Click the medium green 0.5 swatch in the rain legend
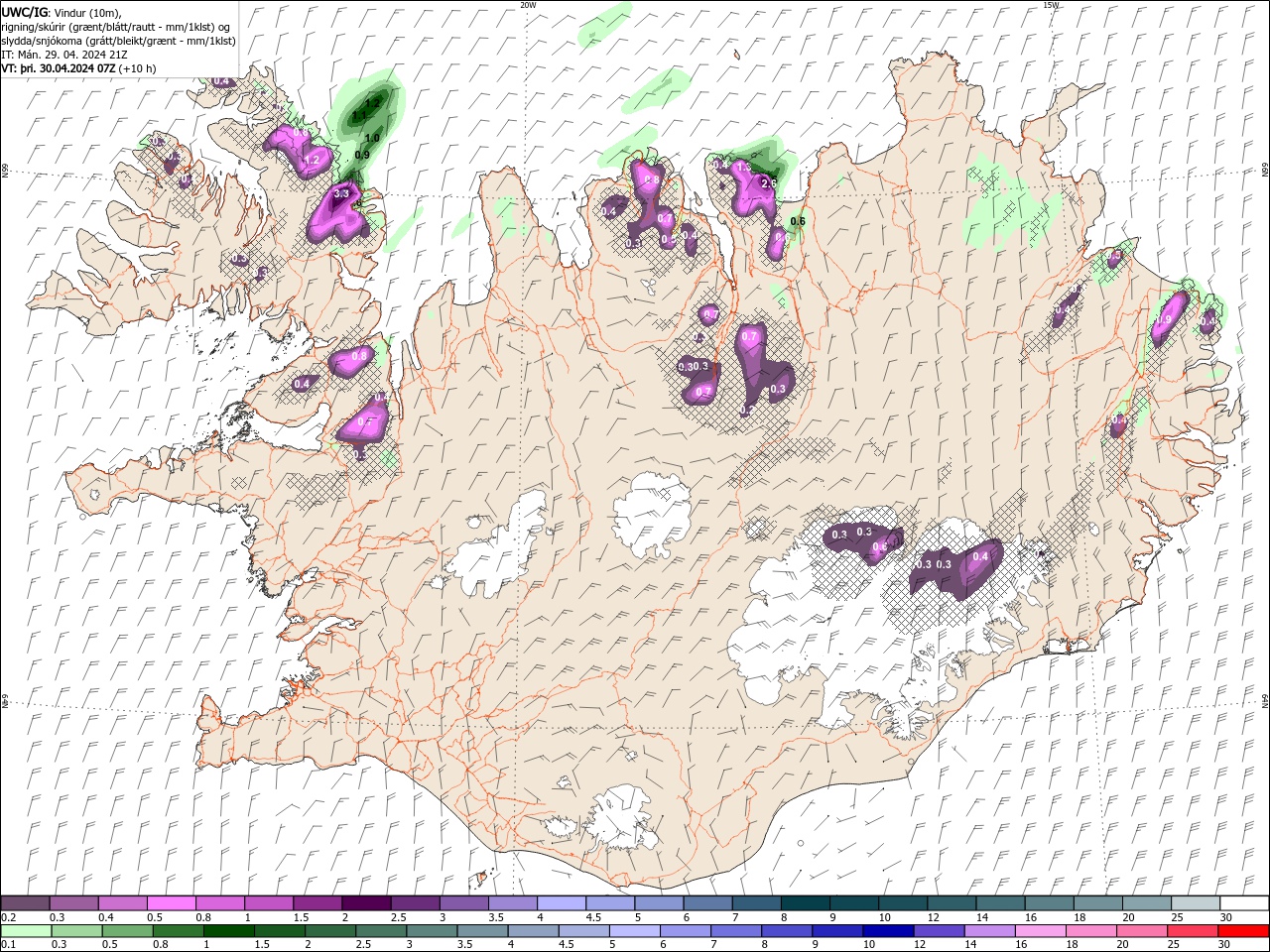The height and width of the screenshot is (952, 1270). [x=127, y=931]
